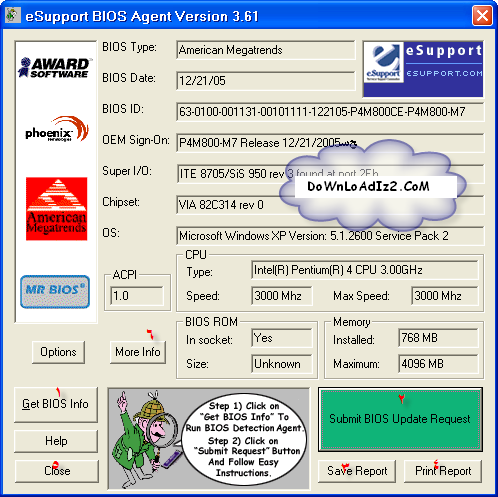This screenshot has width=498, height=497.
Task: Click the Phoenix Technologies logo
Action: click(x=57, y=129)
